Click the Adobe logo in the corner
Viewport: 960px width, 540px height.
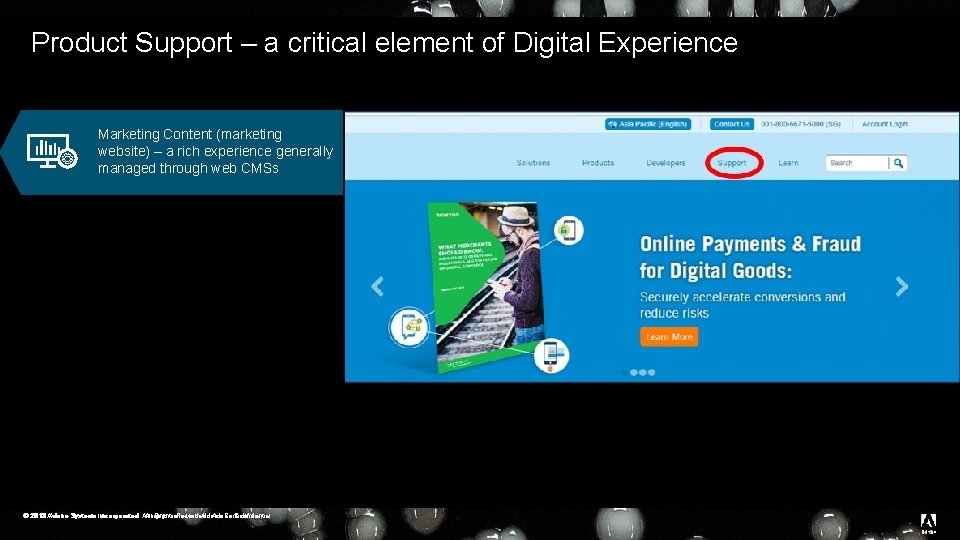[x=928, y=523]
